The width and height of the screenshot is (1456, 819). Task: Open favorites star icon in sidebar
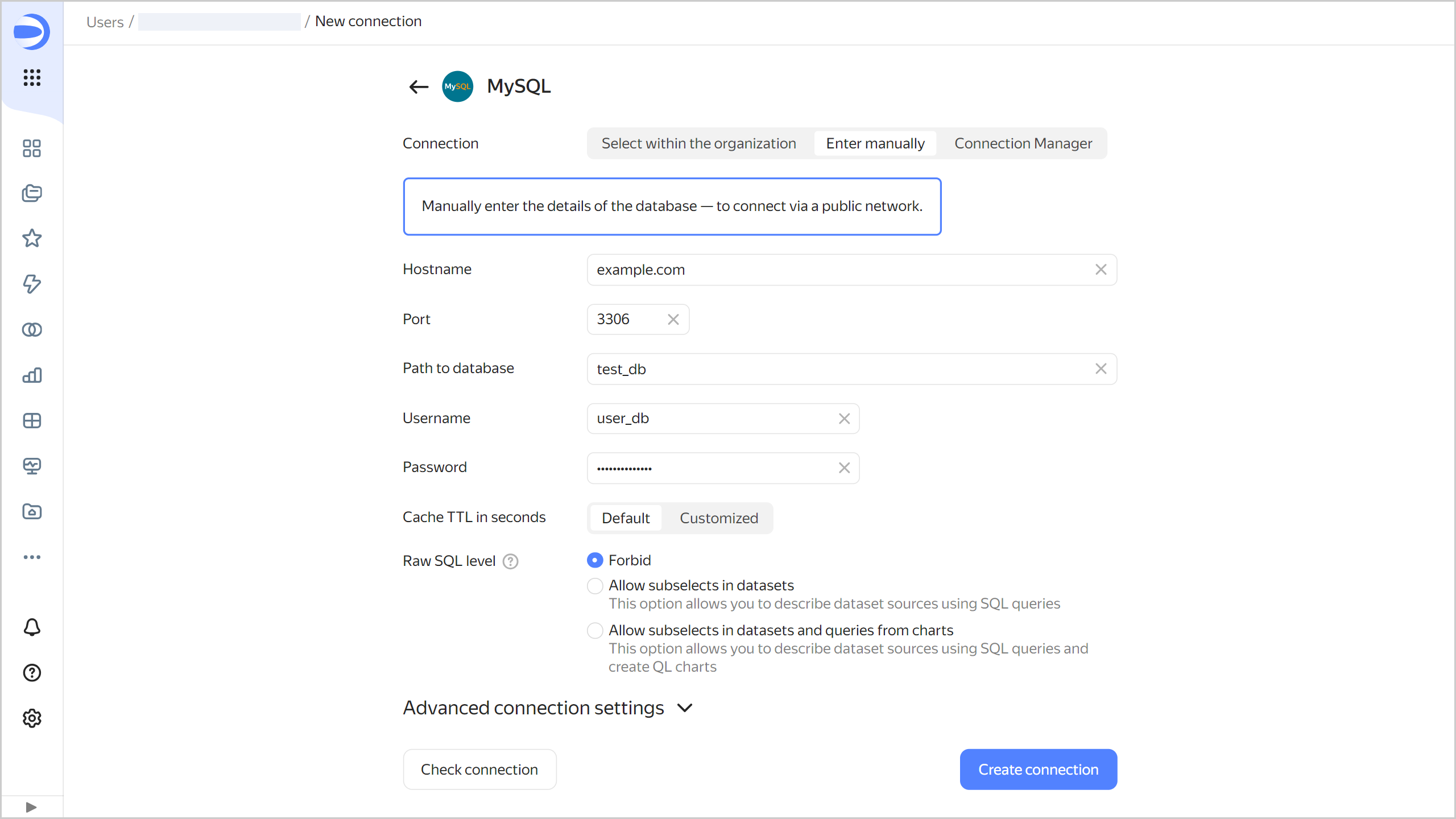click(x=32, y=238)
